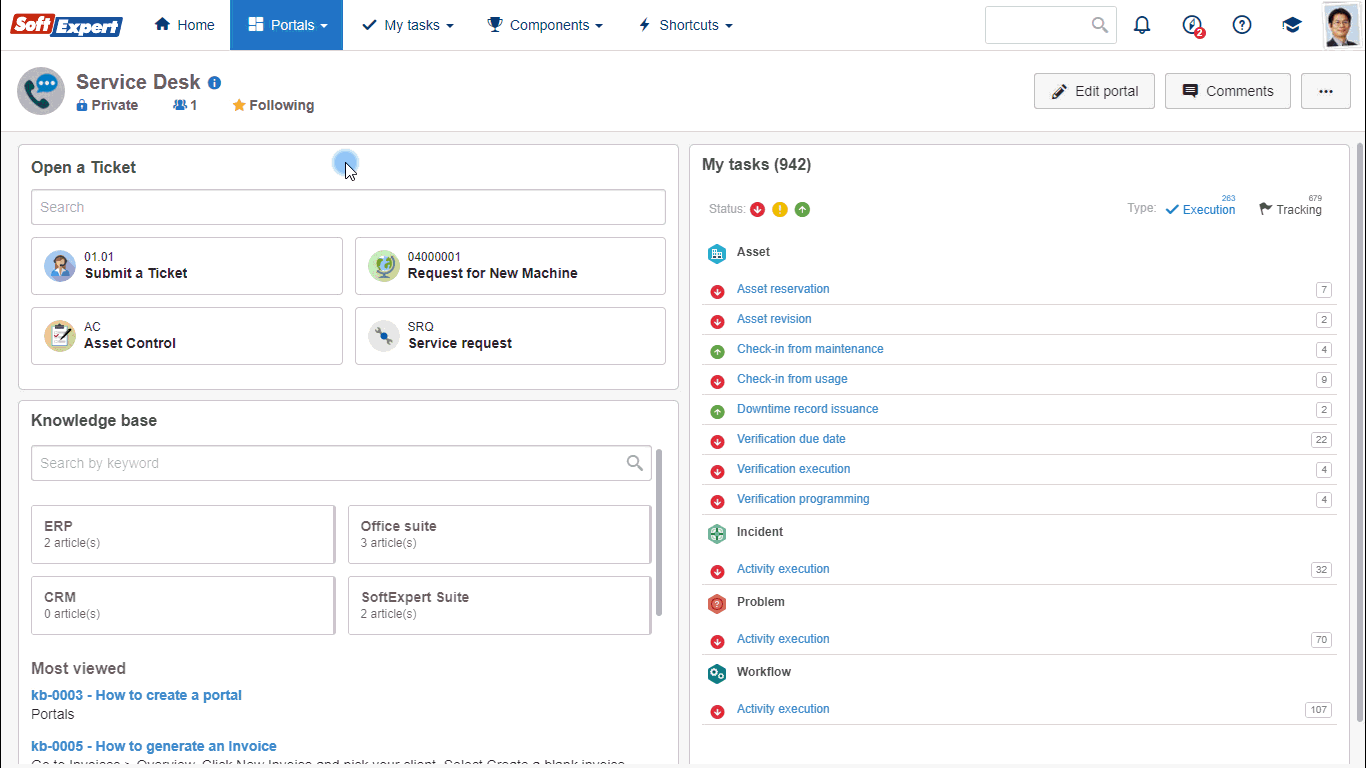Click the Knowledge base scrollbar
Viewport: 1366px width, 768px height.
(x=659, y=533)
